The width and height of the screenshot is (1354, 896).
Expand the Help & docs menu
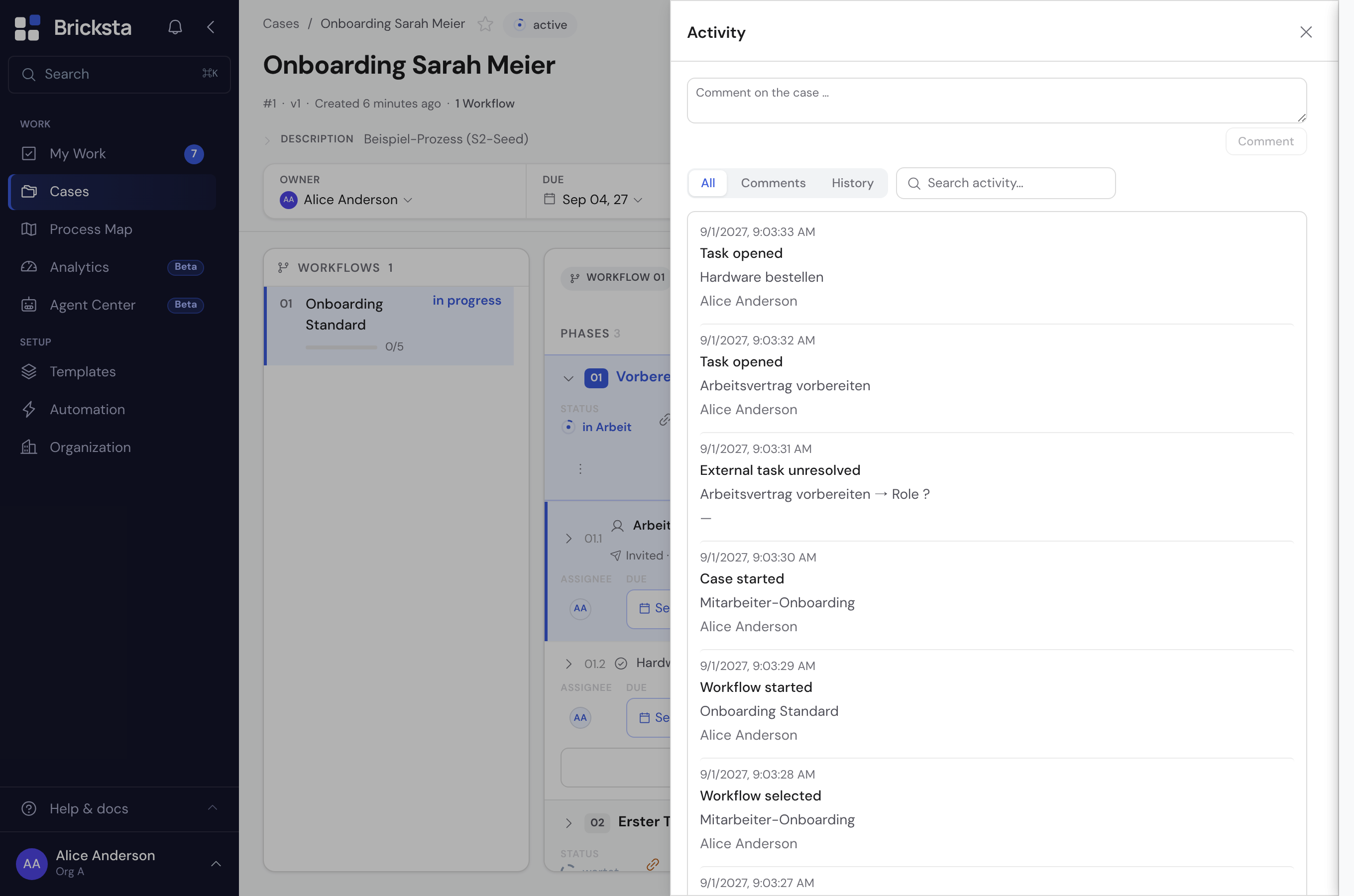tap(213, 808)
